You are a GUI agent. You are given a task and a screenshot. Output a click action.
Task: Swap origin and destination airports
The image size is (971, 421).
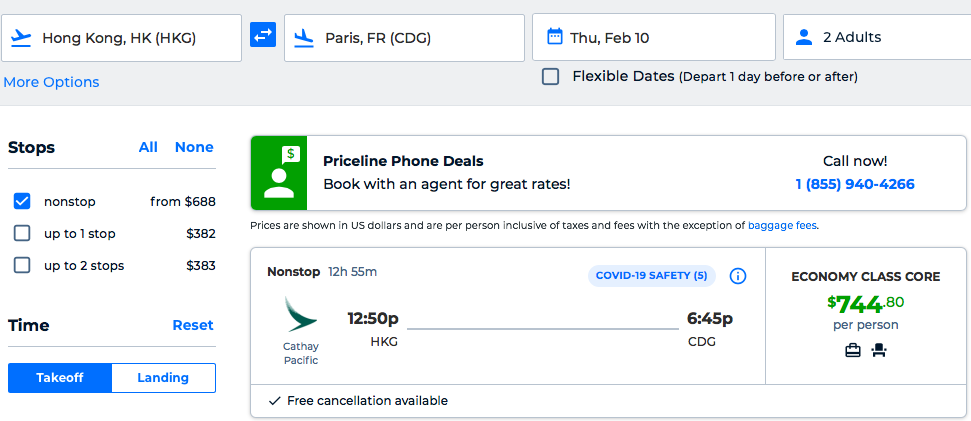pyautogui.click(x=263, y=36)
